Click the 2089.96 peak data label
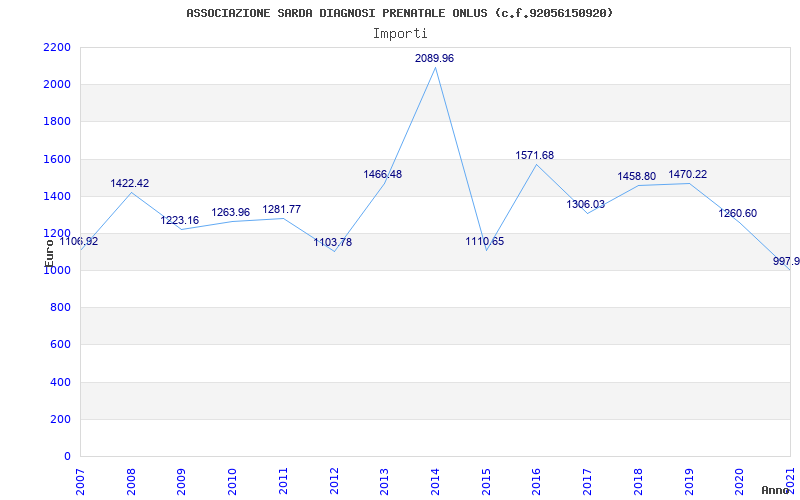The image size is (800, 500). (434, 58)
